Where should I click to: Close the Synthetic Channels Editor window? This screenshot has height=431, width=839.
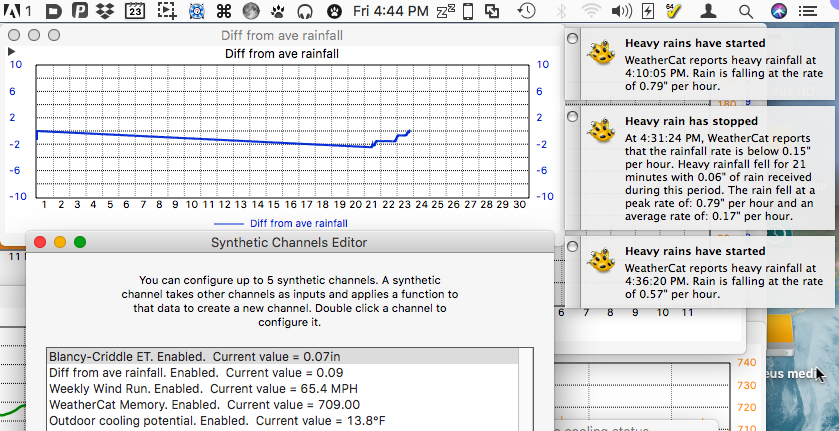[40, 242]
